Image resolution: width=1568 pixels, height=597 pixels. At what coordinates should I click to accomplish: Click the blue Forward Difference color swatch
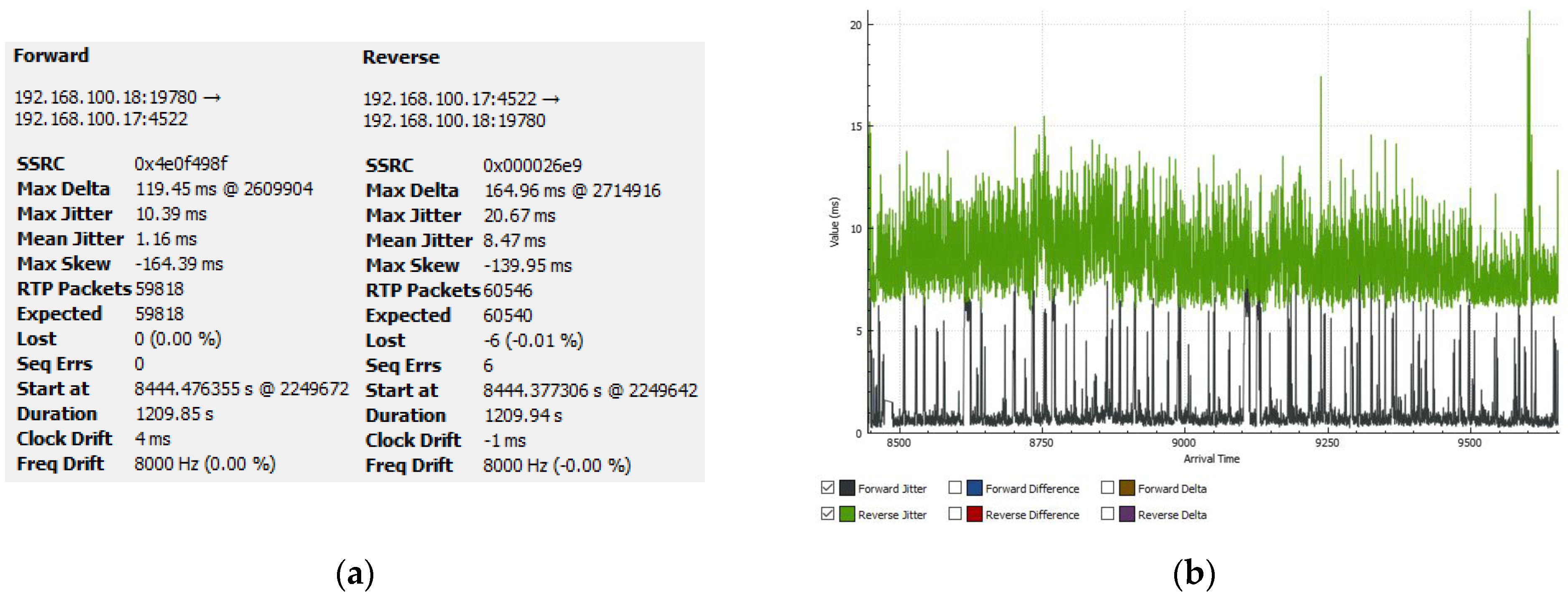(975, 488)
